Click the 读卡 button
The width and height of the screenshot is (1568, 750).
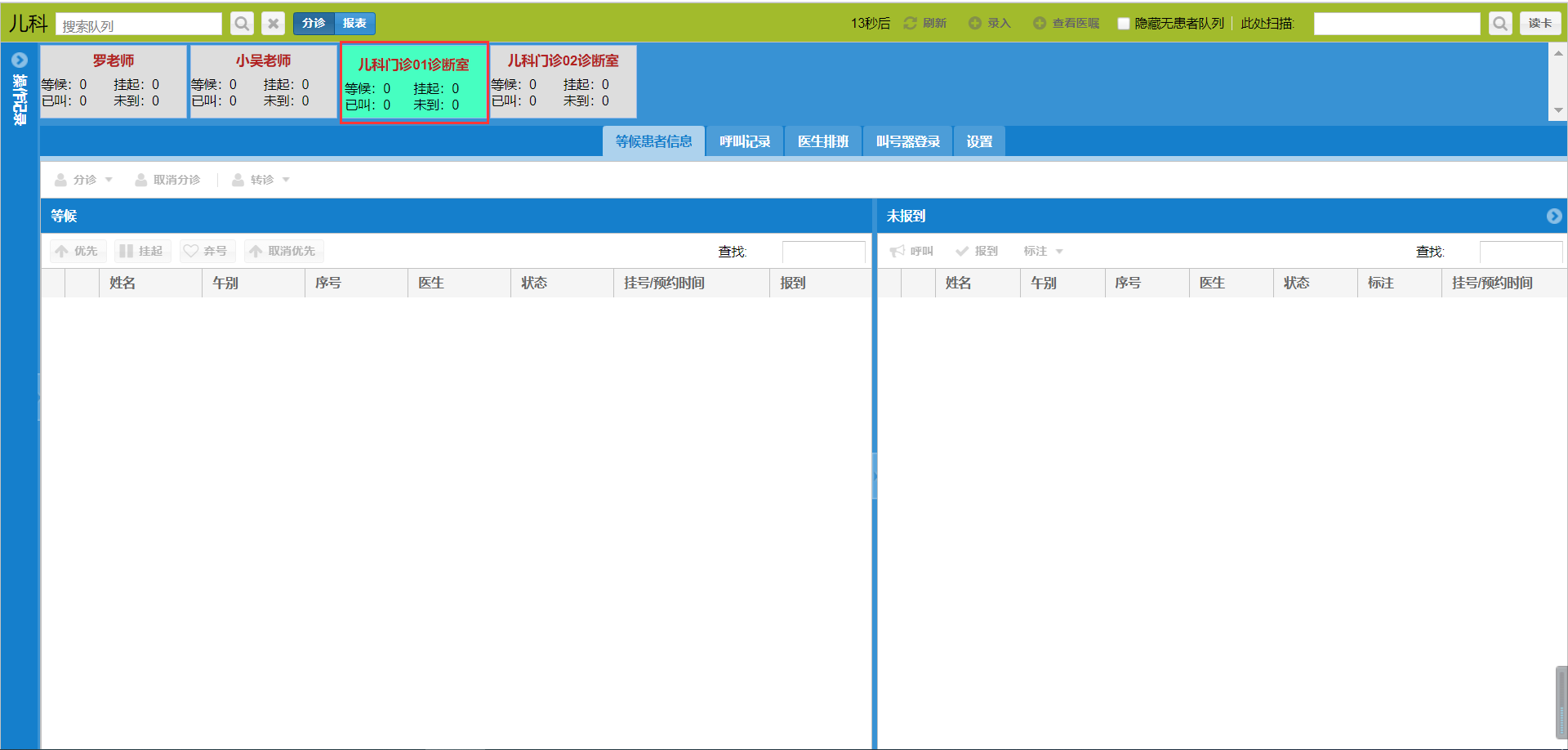[1540, 24]
